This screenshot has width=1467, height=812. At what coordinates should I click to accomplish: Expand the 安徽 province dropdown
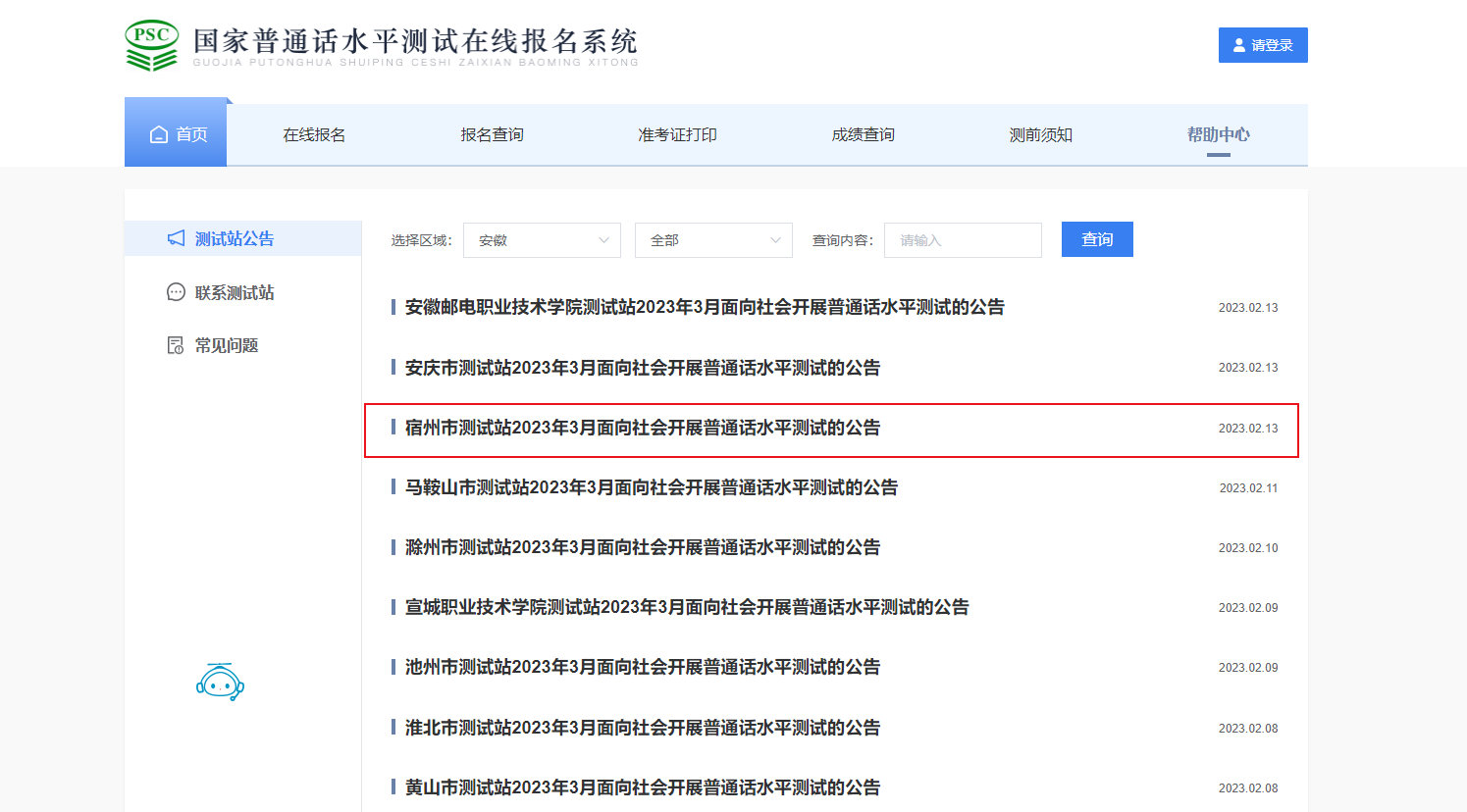coord(542,240)
